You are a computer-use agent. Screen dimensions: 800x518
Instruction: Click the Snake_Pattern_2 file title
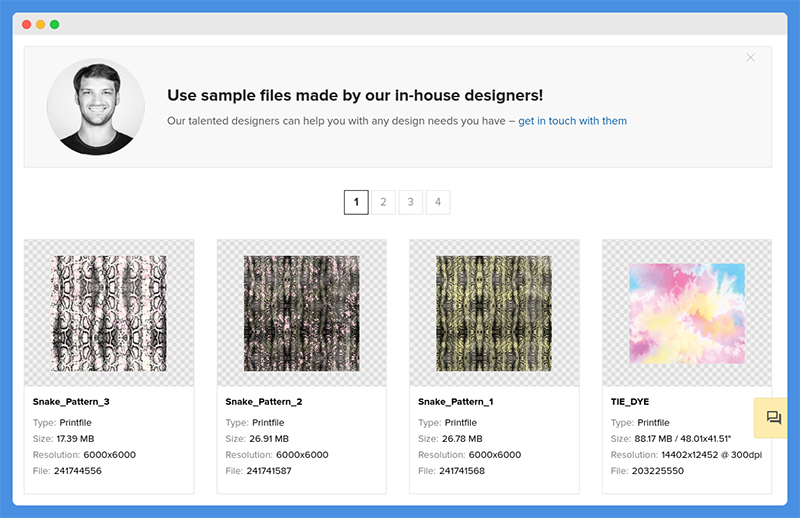(x=264, y=402)
